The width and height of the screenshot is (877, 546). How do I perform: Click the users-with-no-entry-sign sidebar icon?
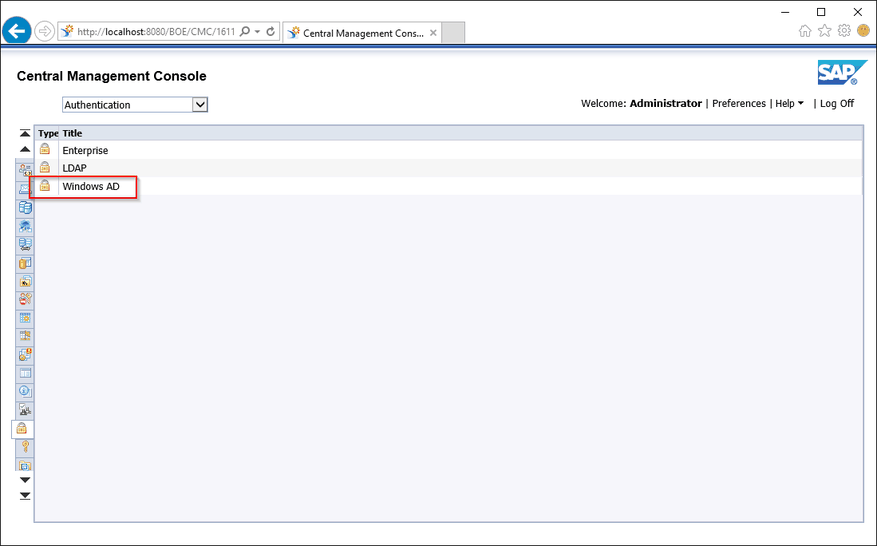click(x=25, y=299)
